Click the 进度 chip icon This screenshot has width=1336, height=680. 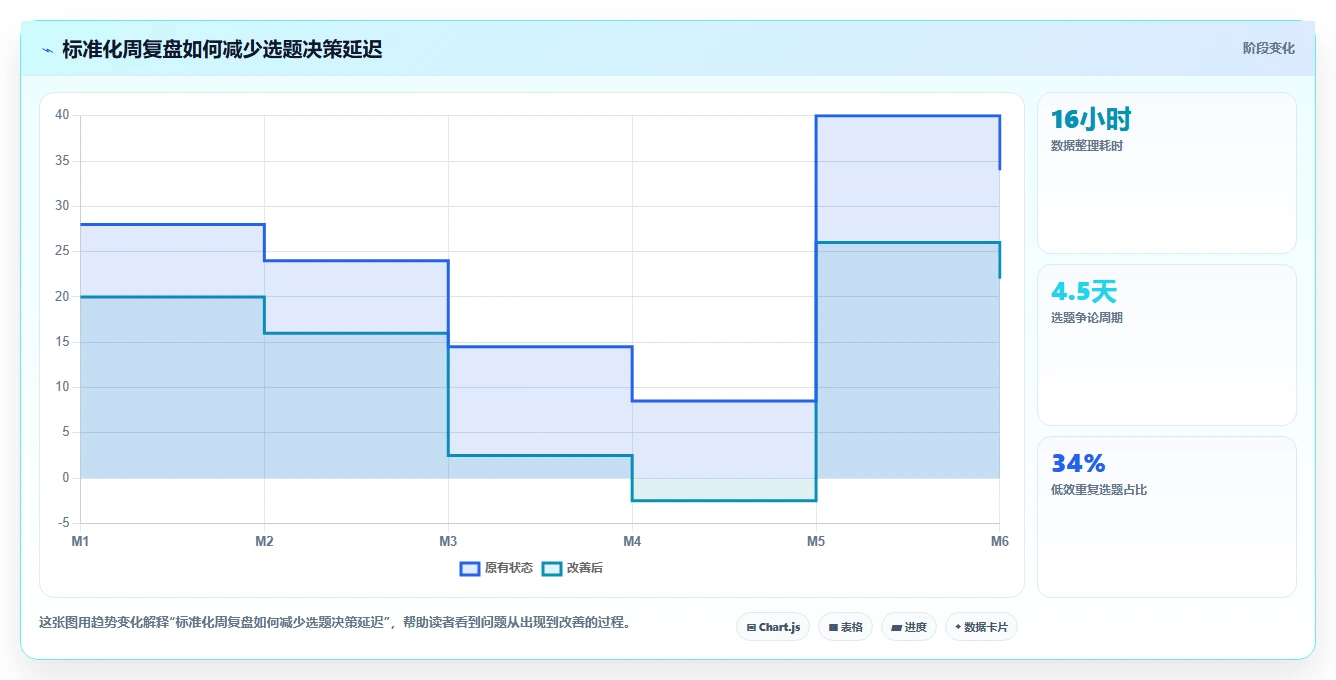896,628
